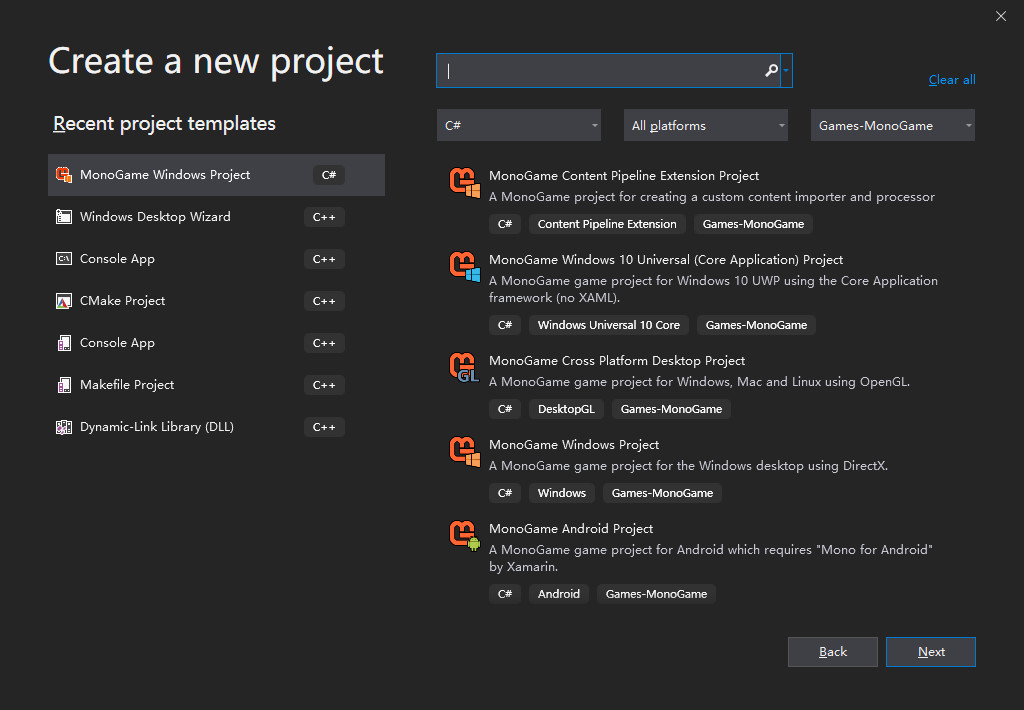Click the MonoGame Android Project icon
This screenshot has height=710, width=1024.
tap(465, 536)
